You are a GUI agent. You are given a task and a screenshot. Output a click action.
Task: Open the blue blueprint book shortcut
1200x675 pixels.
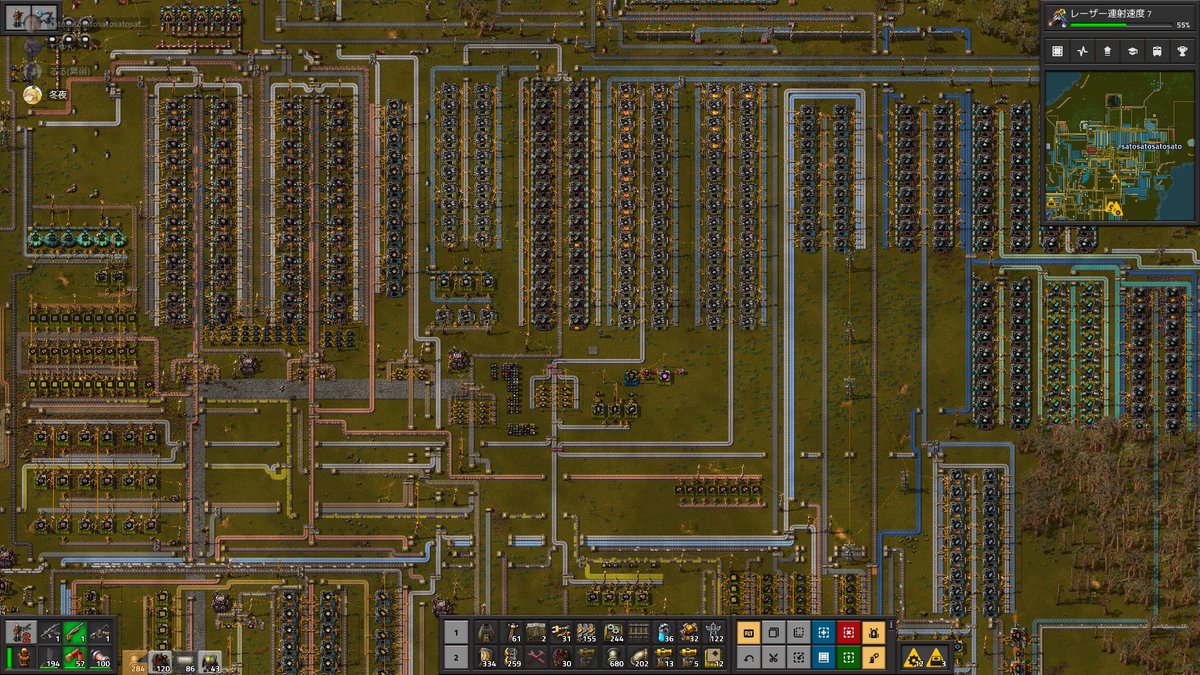click(824, 657)
